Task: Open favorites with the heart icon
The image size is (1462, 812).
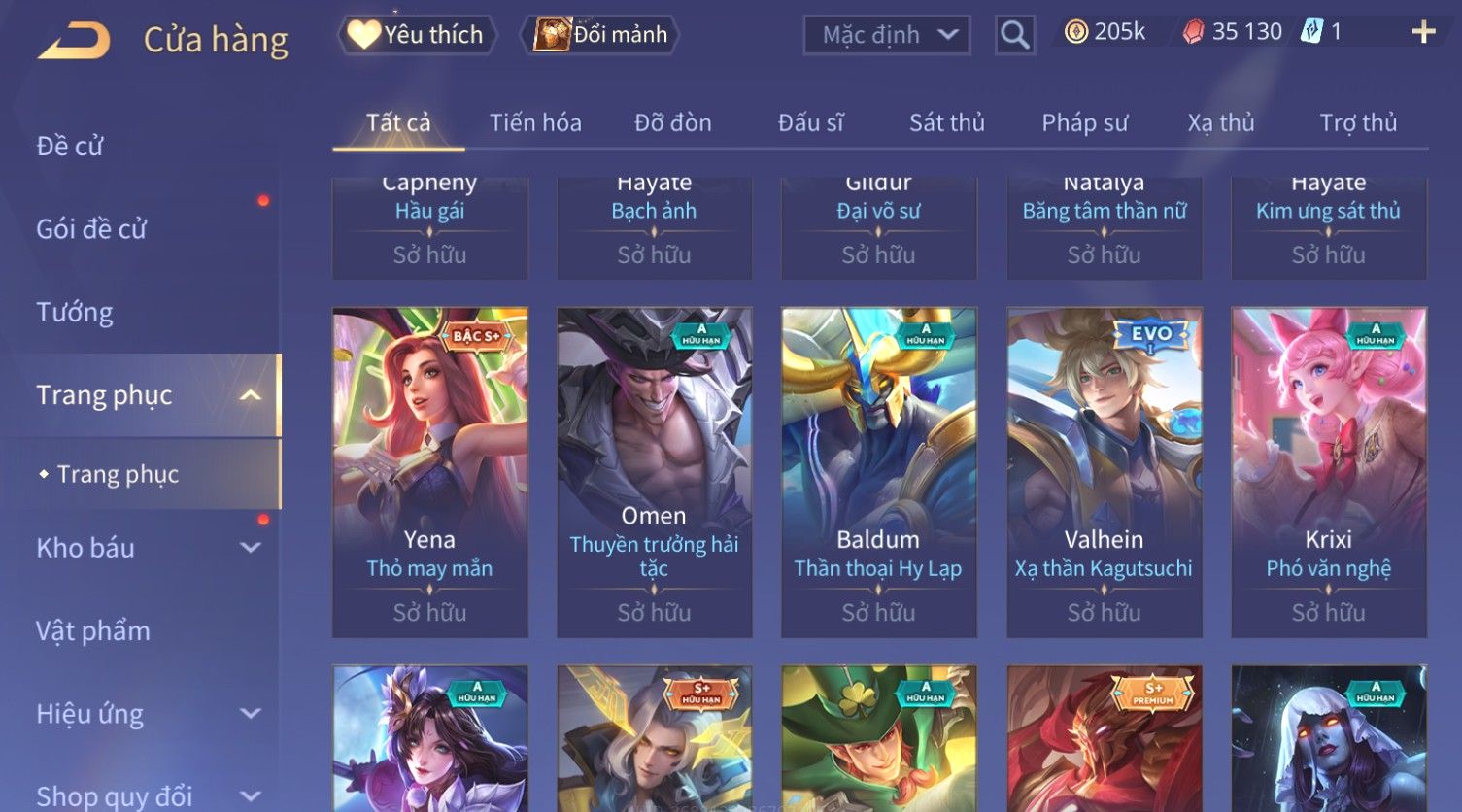Action: point(363,35)
